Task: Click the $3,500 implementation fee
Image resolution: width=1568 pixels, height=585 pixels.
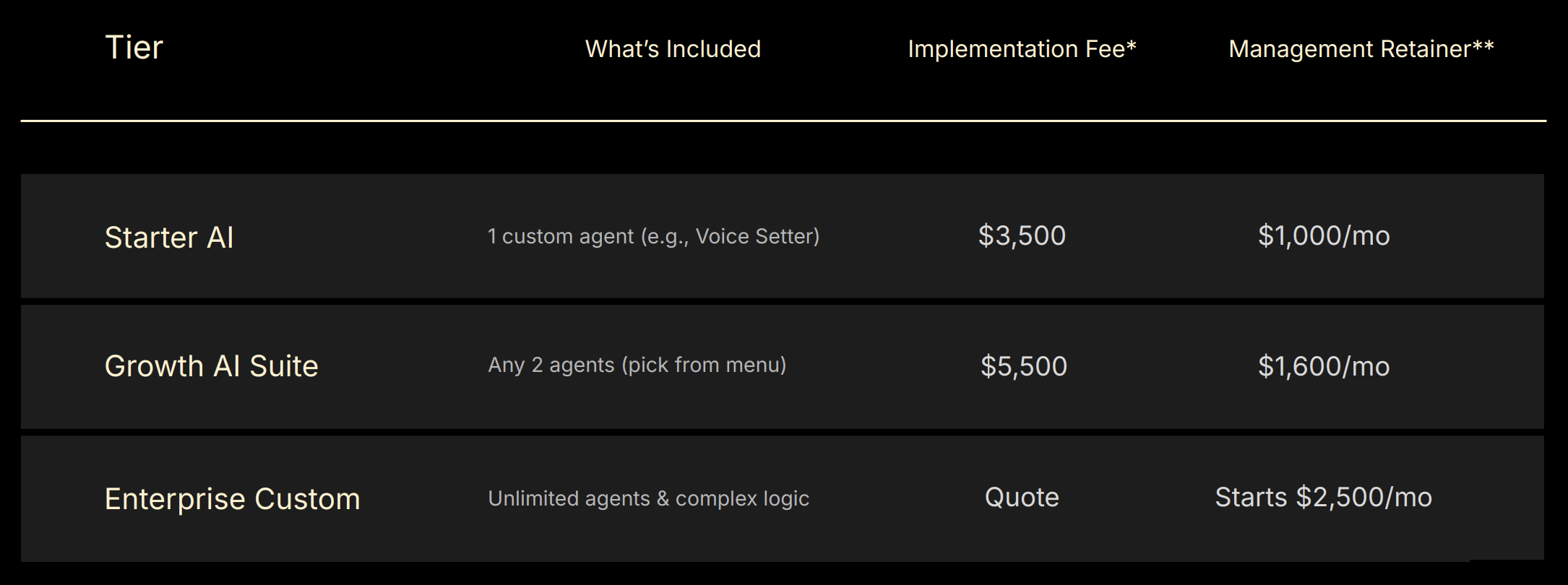Action: (x=1022, y=236)
